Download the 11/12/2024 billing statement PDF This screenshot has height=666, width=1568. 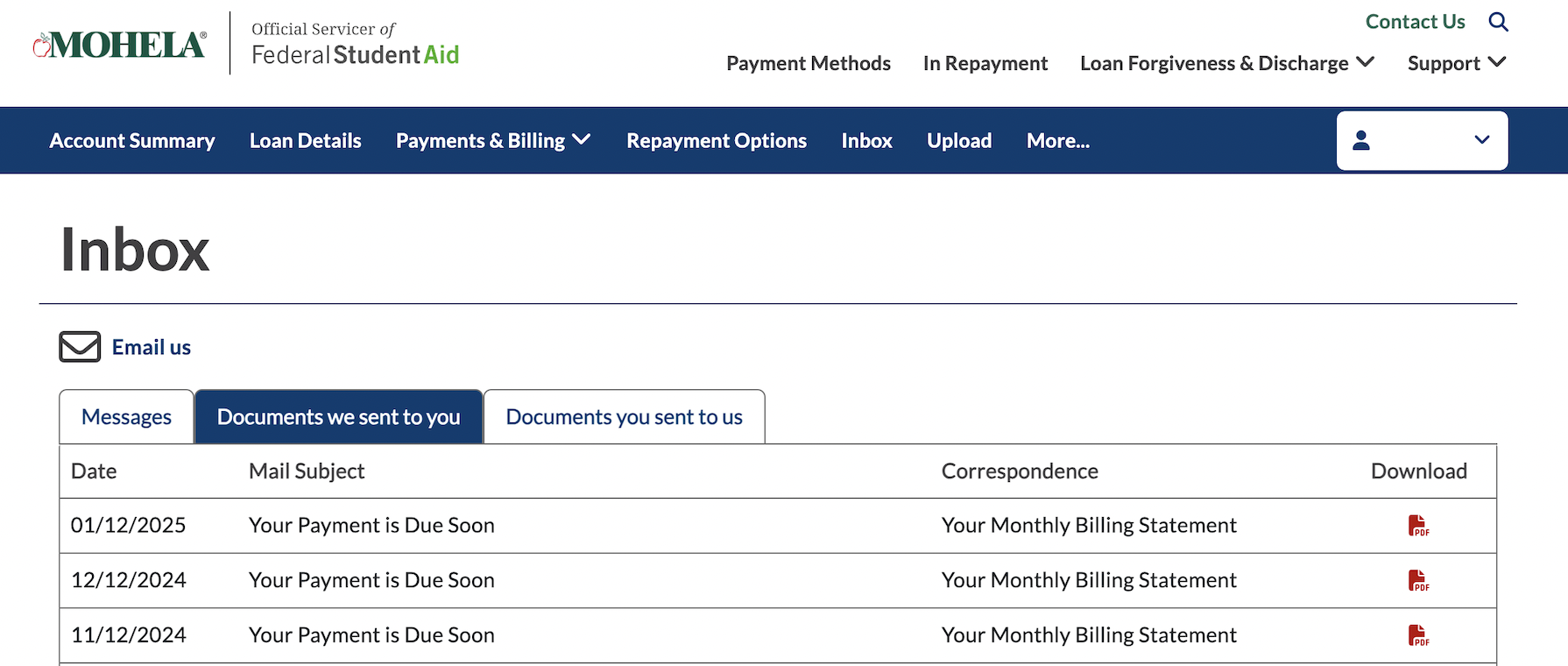coord(1418,635)
